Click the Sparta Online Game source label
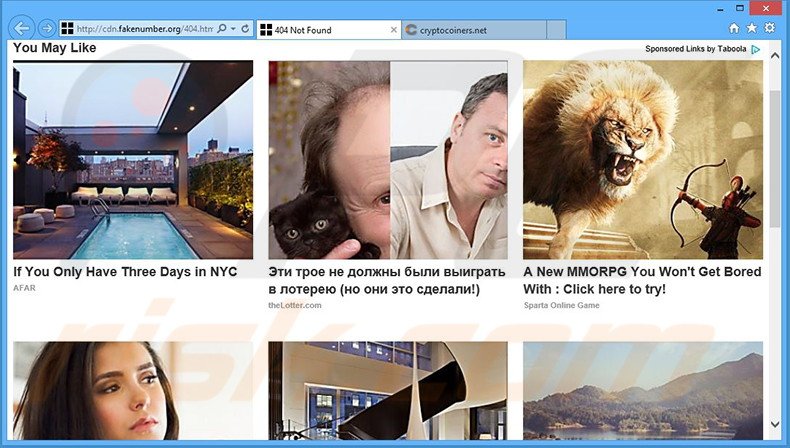790x448 pixels. [561, 305]
